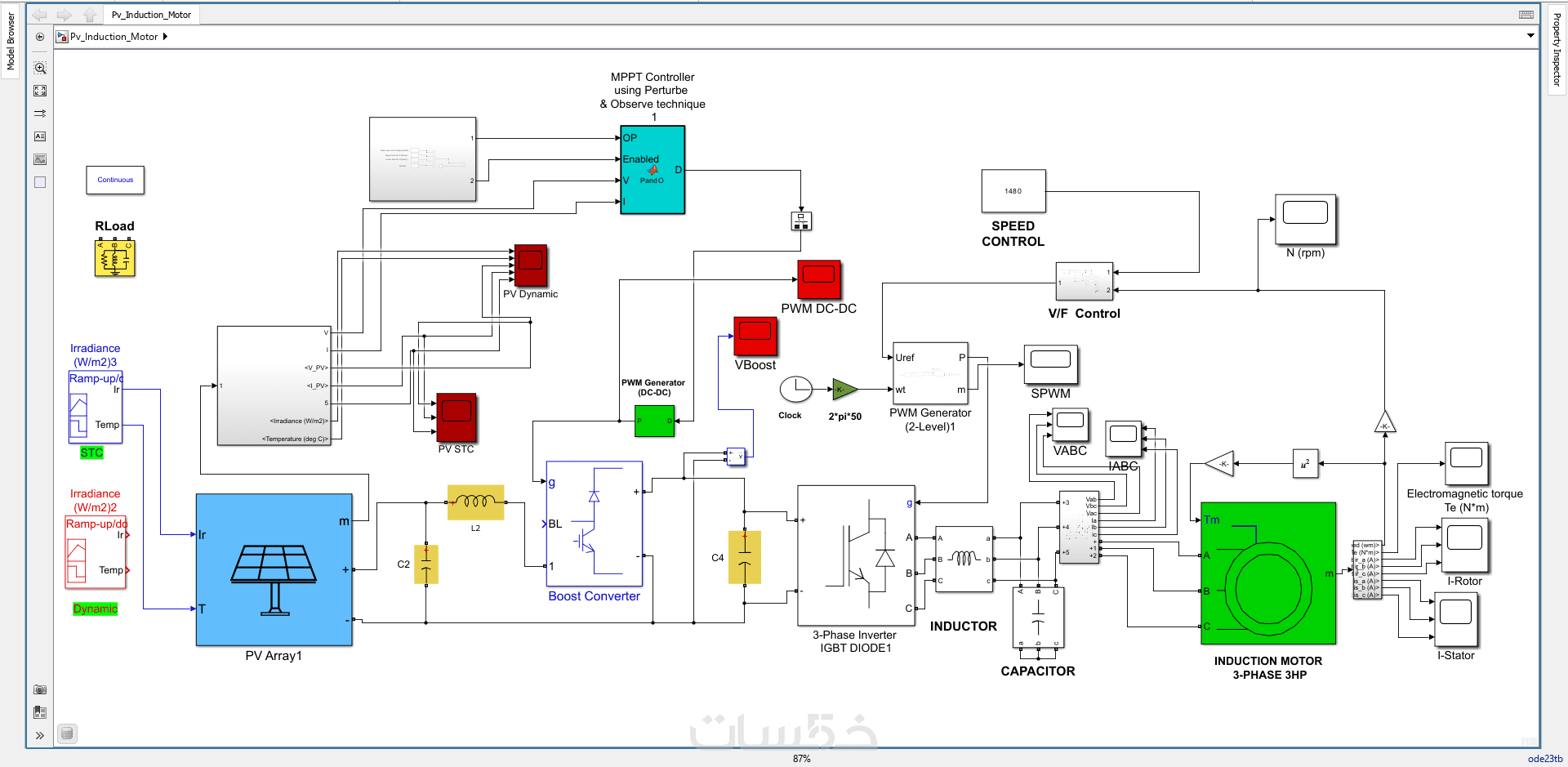Open the Property Inspector side tab

1557,50
